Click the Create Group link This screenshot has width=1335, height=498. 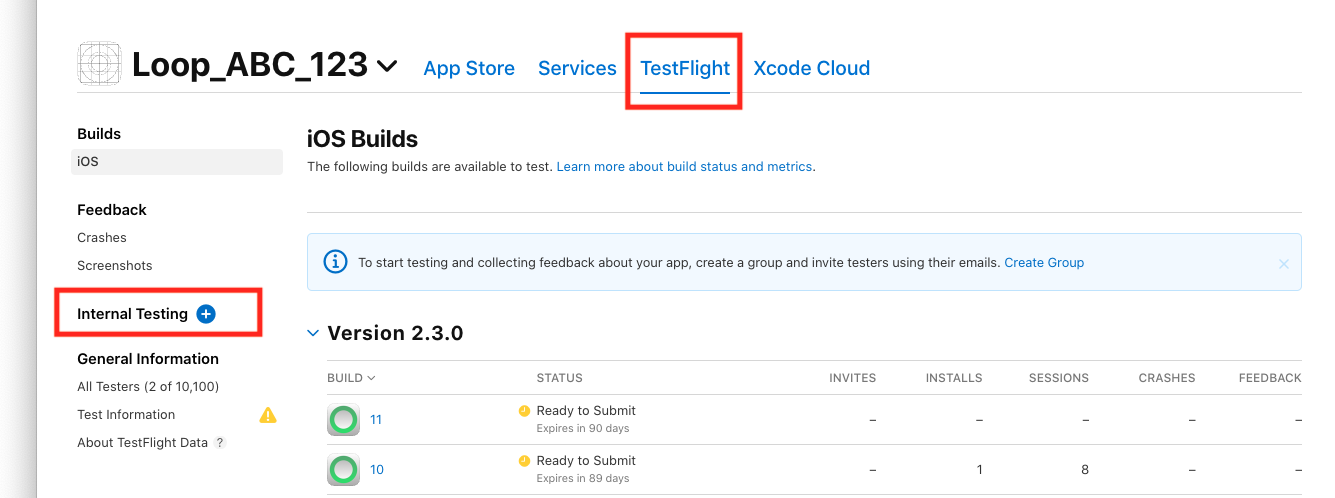coord(1044,263)
